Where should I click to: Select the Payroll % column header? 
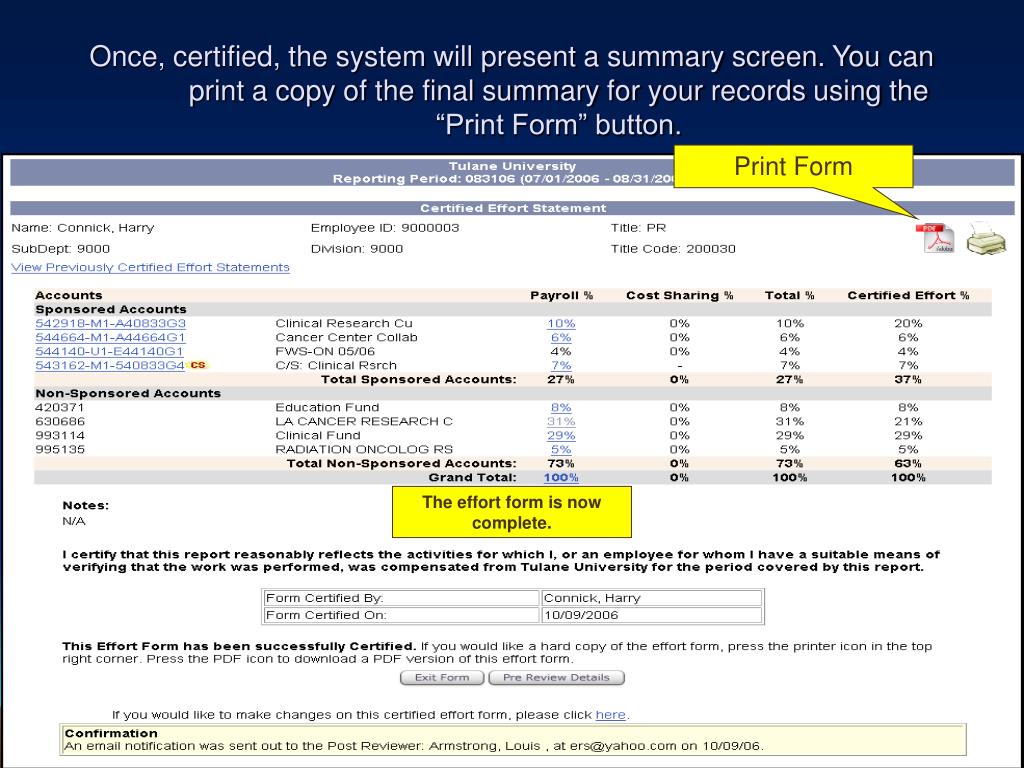562,295
